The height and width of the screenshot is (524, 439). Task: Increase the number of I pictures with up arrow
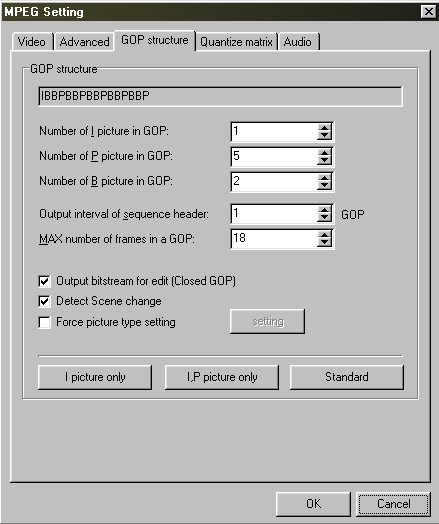click(x=324, y=128)
